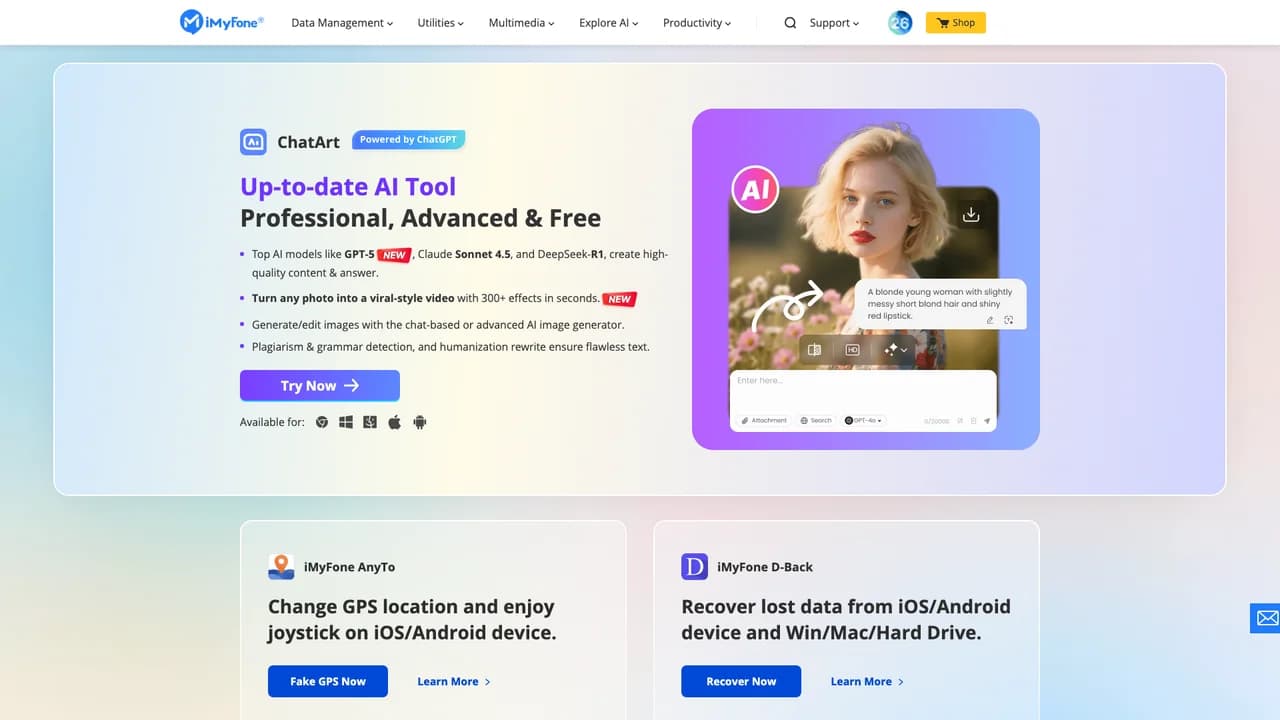The width and height of the screenshot is (1280, 720).
Task: Click the pink AI circle badge
Action: [x=756, y=189]
